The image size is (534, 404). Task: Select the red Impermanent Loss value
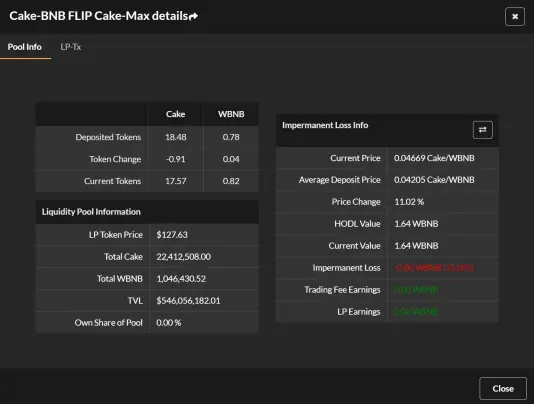click(x=434, y=268)
